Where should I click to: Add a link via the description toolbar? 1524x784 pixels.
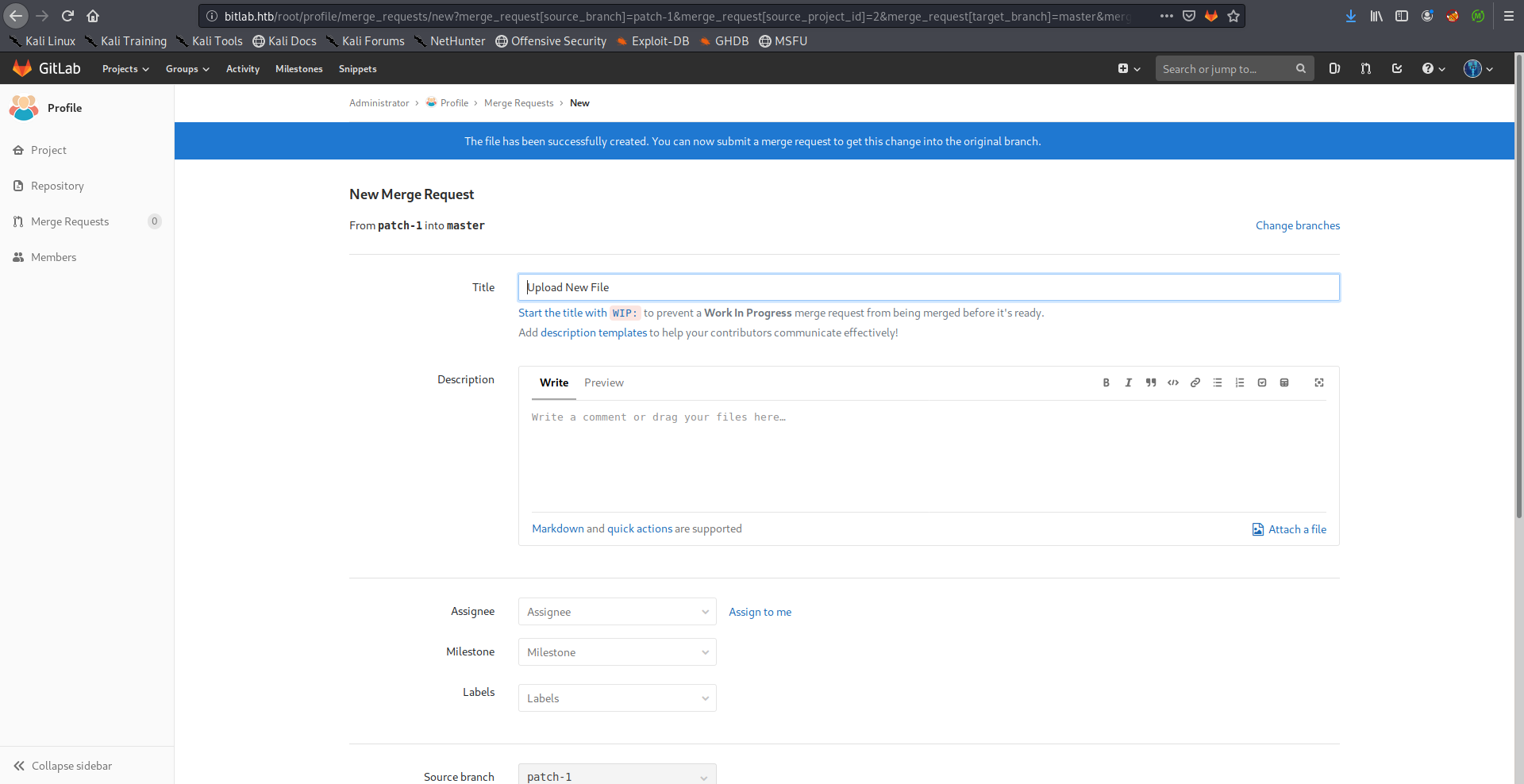coord(1195,382)
